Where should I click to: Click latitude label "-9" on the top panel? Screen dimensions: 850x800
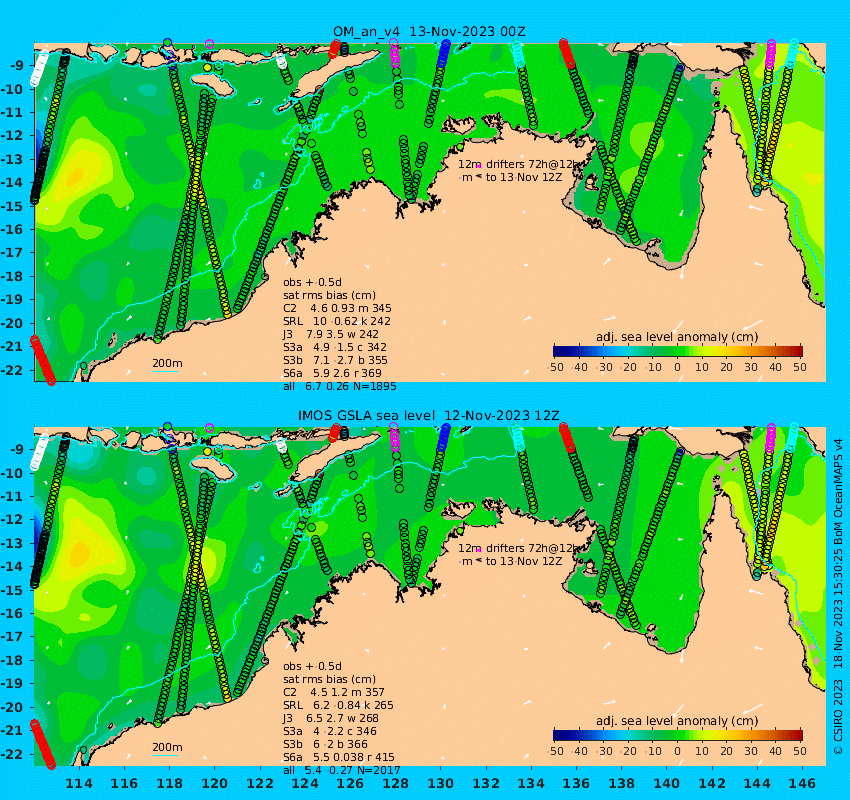tap(16, 66)
